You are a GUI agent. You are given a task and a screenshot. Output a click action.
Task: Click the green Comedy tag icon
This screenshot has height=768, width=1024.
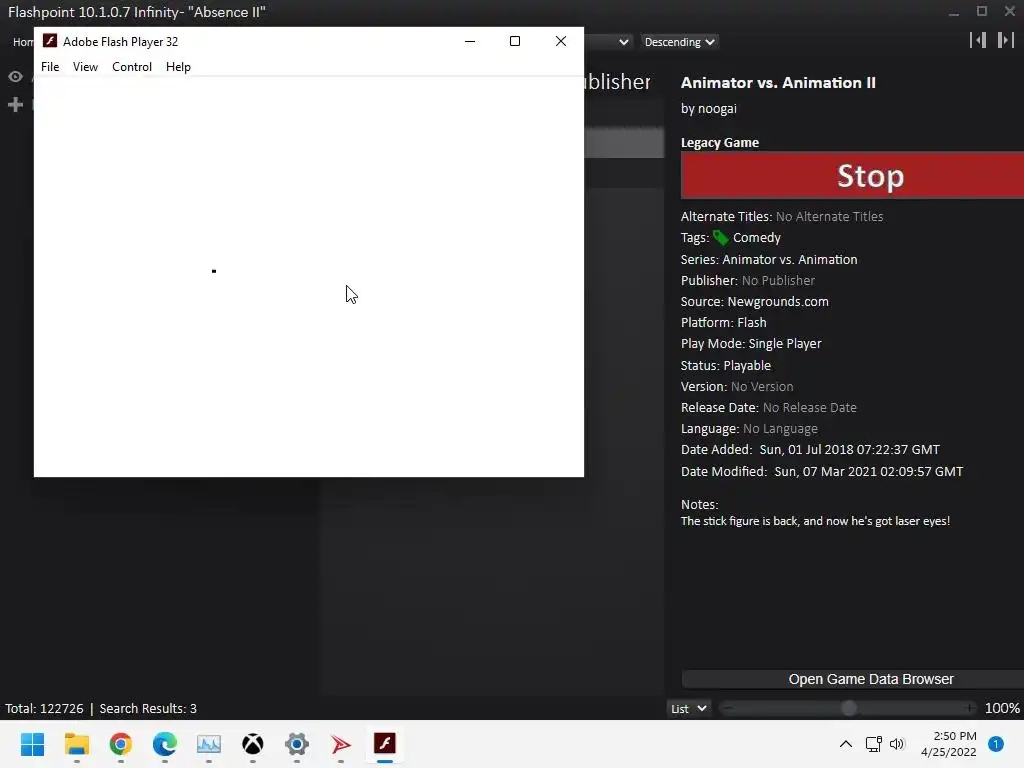720,238
